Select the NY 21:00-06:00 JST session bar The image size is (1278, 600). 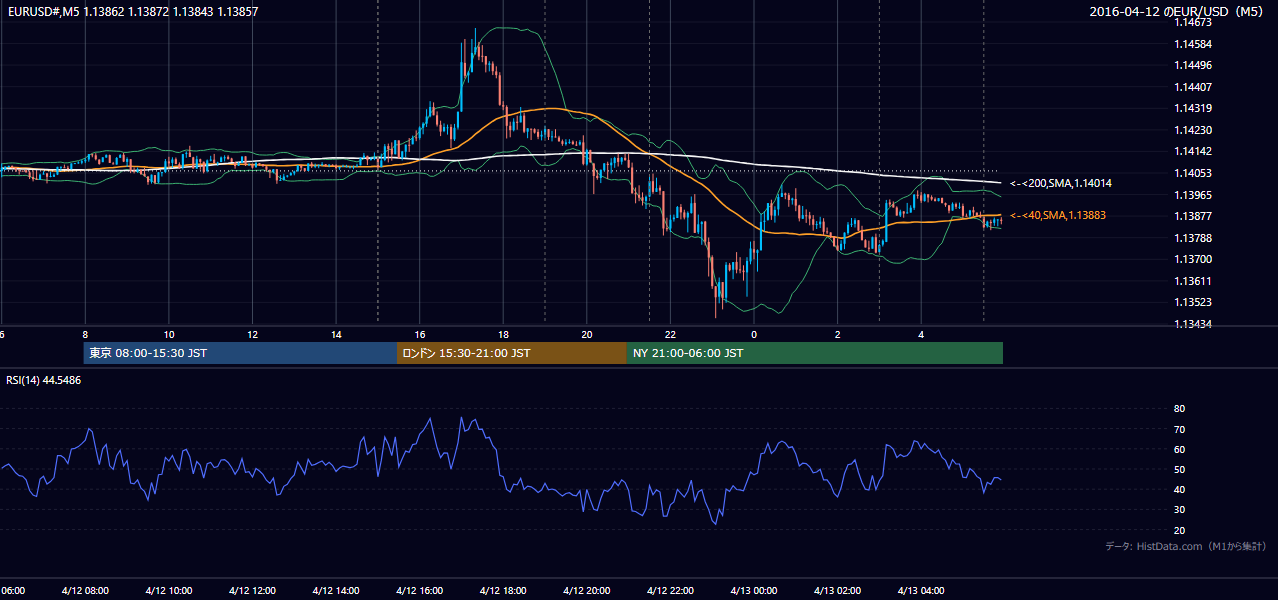815,353
